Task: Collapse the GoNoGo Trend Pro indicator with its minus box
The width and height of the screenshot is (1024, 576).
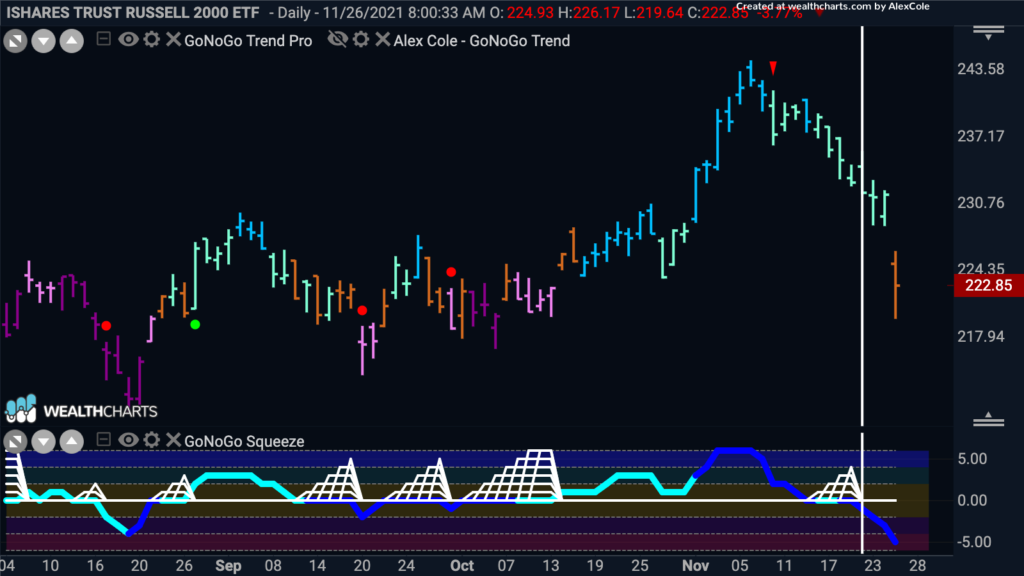Action: coord(103,39)
